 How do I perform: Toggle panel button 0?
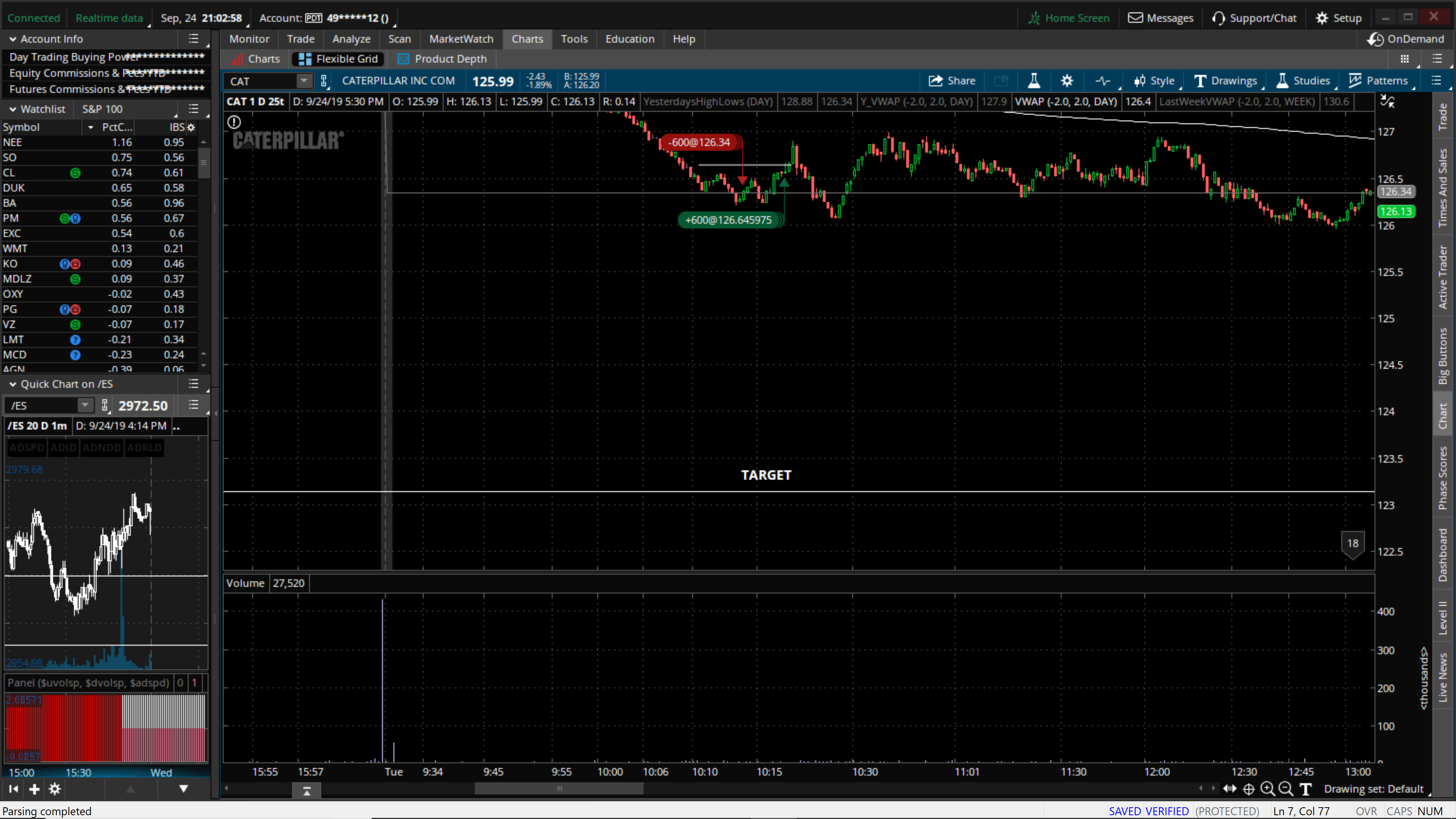(180, 683)
